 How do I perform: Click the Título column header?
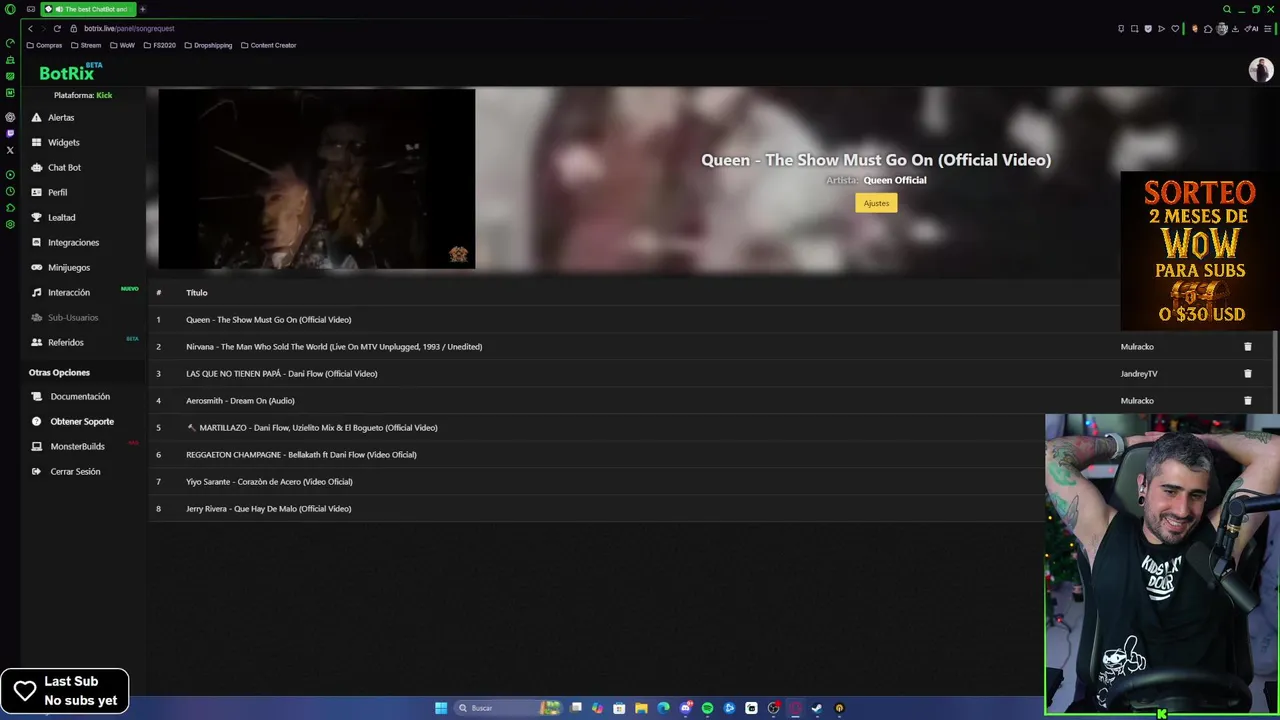[197, 293]
